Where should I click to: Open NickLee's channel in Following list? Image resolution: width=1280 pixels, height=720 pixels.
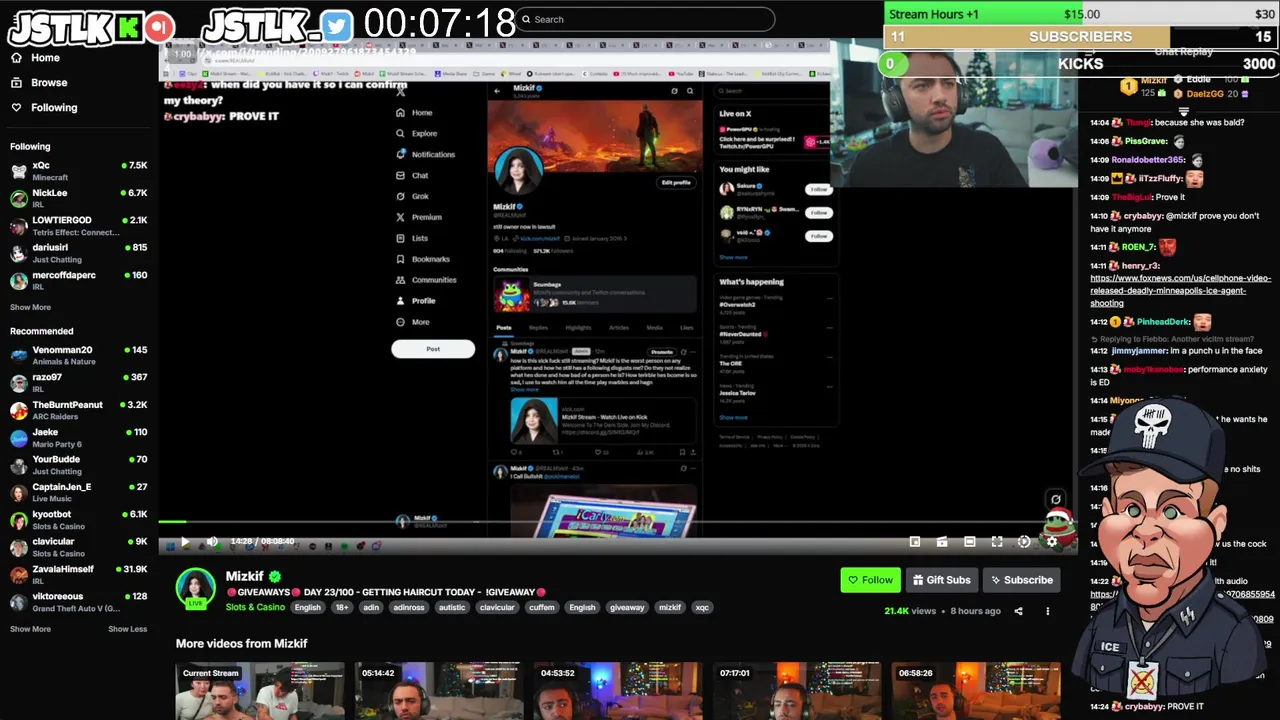[80, 198]
